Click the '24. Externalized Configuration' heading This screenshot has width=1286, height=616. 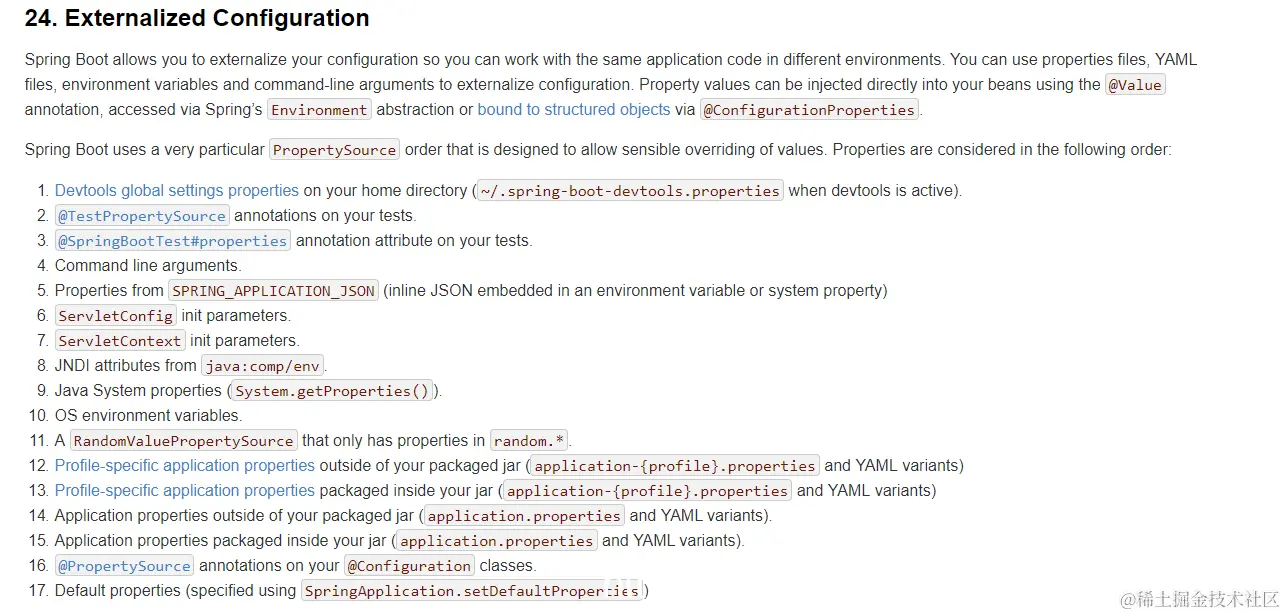click(x=197, y=18)
